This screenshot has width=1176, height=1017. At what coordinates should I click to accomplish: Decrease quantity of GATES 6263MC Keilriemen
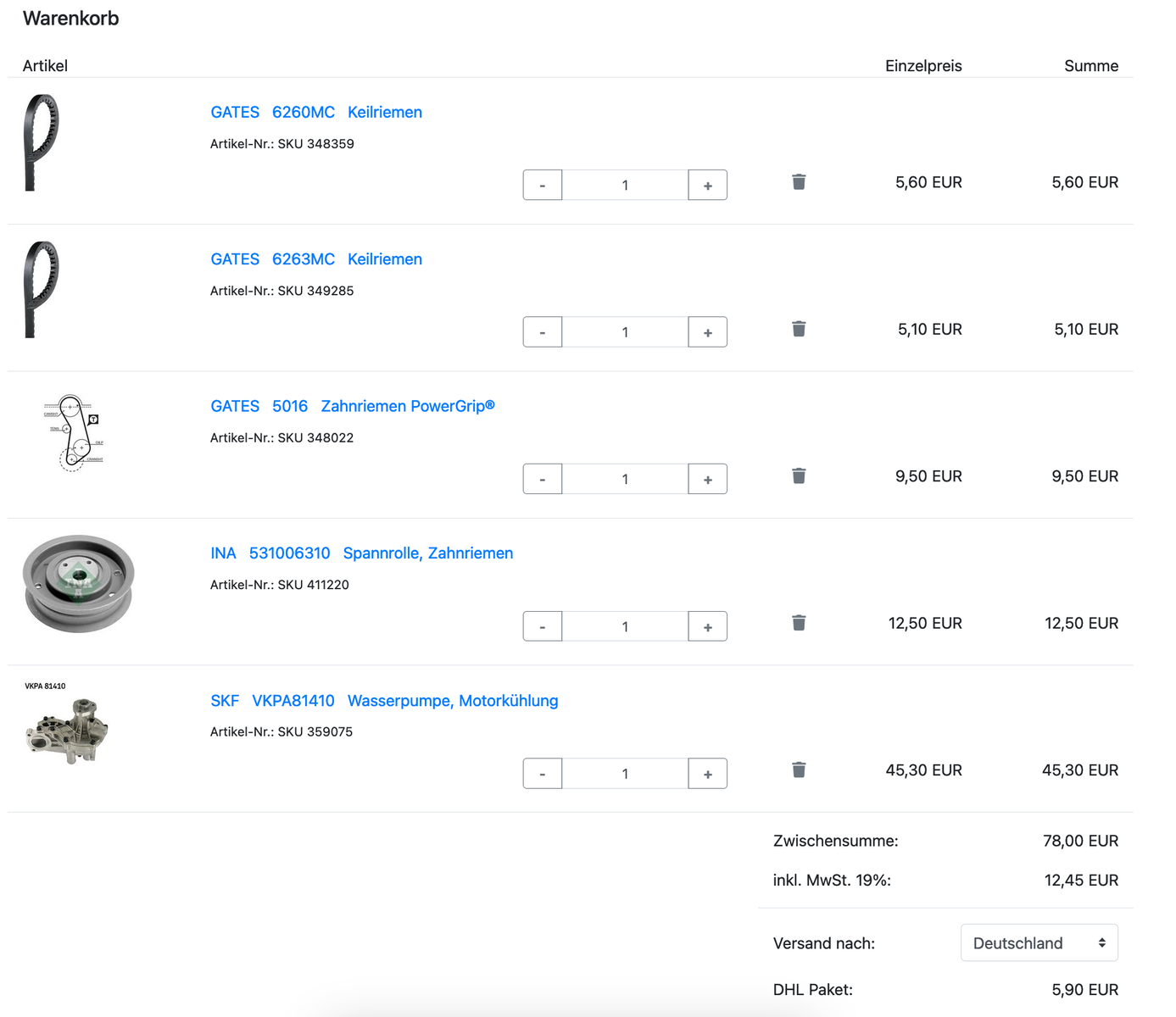[x=543, y=332]
